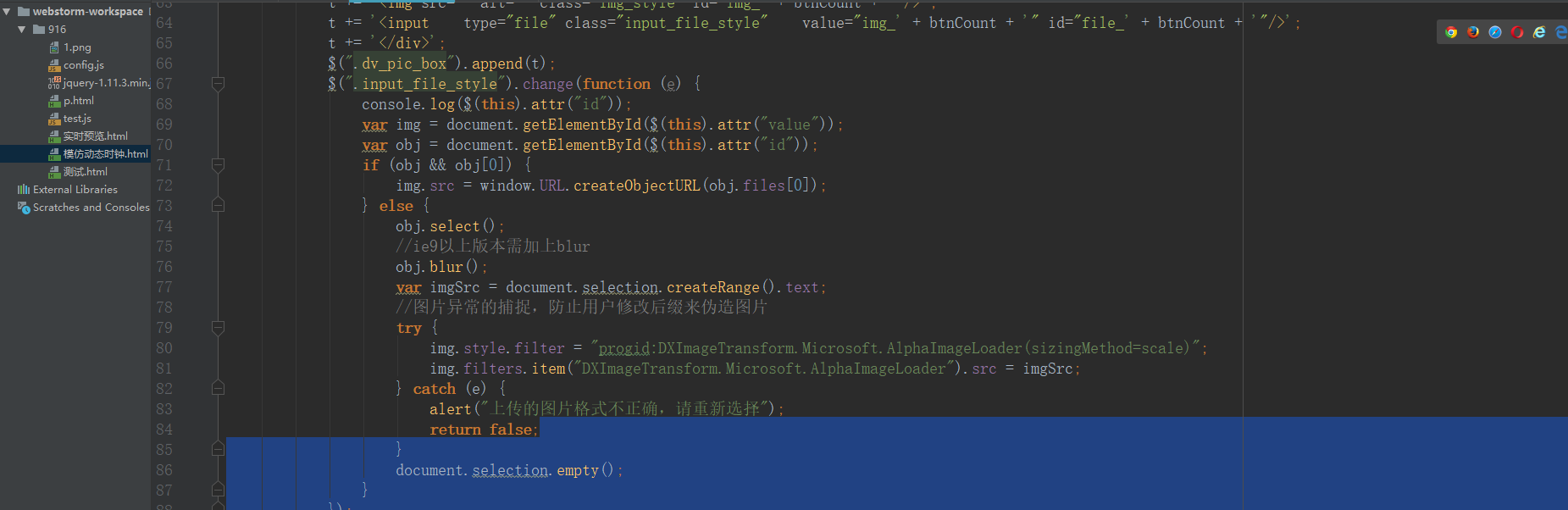Open preview in Firefox browser icon

coord(1473,32)
